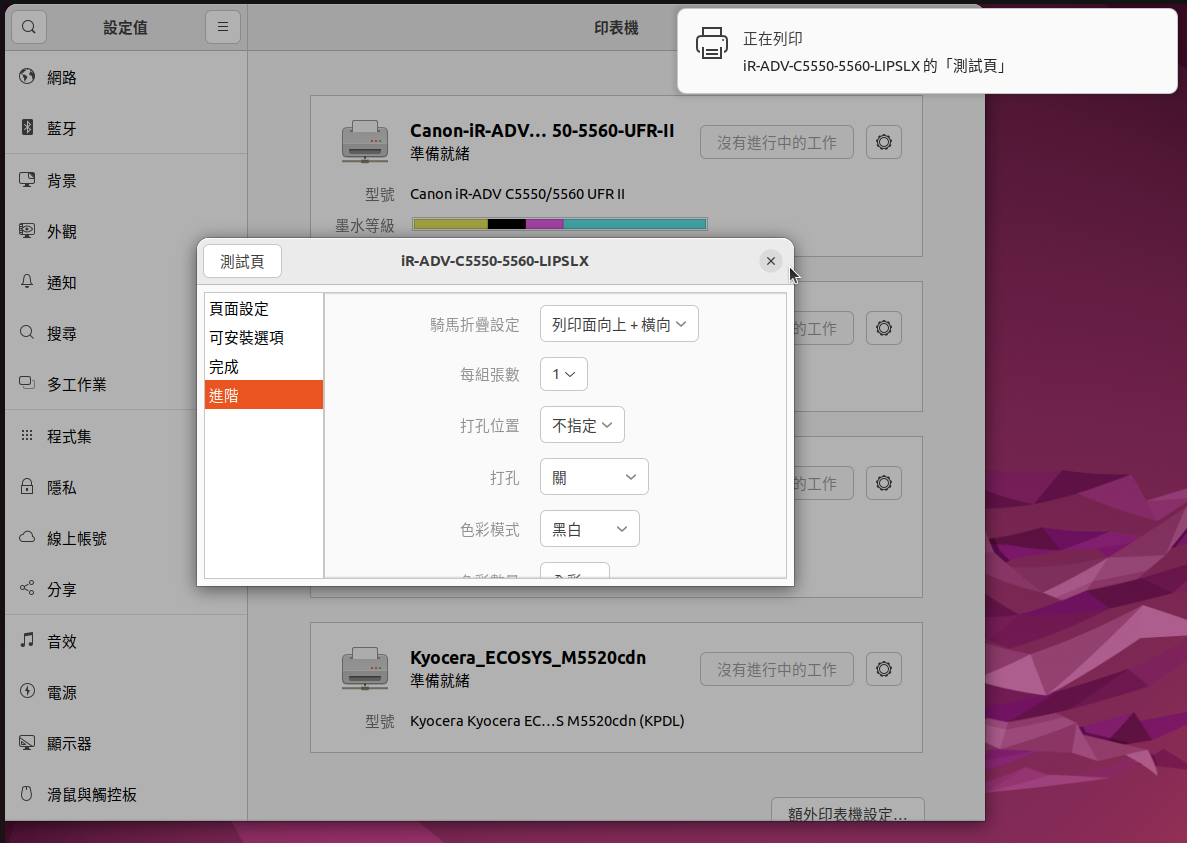The image size is (1187, 843).
Task: Open the 每組張數 dropdown showing 1
Action: point(564,374)
